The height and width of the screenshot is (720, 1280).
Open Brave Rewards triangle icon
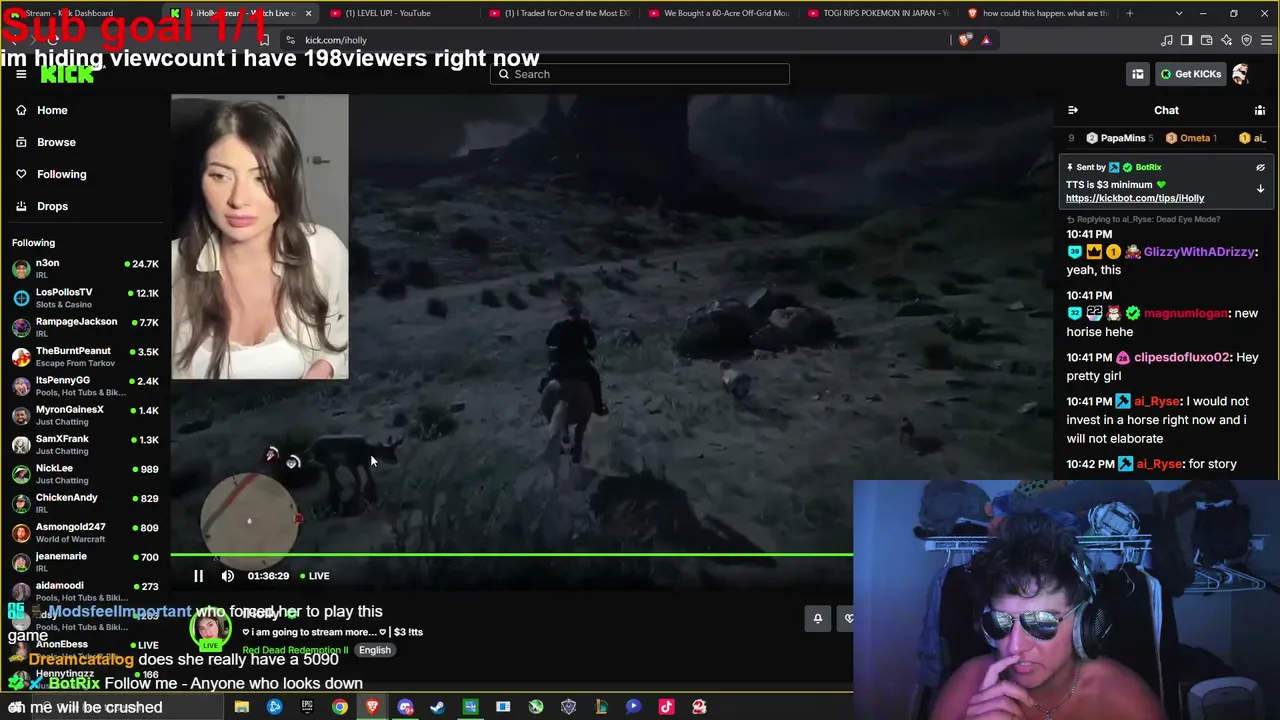(986, 40)
